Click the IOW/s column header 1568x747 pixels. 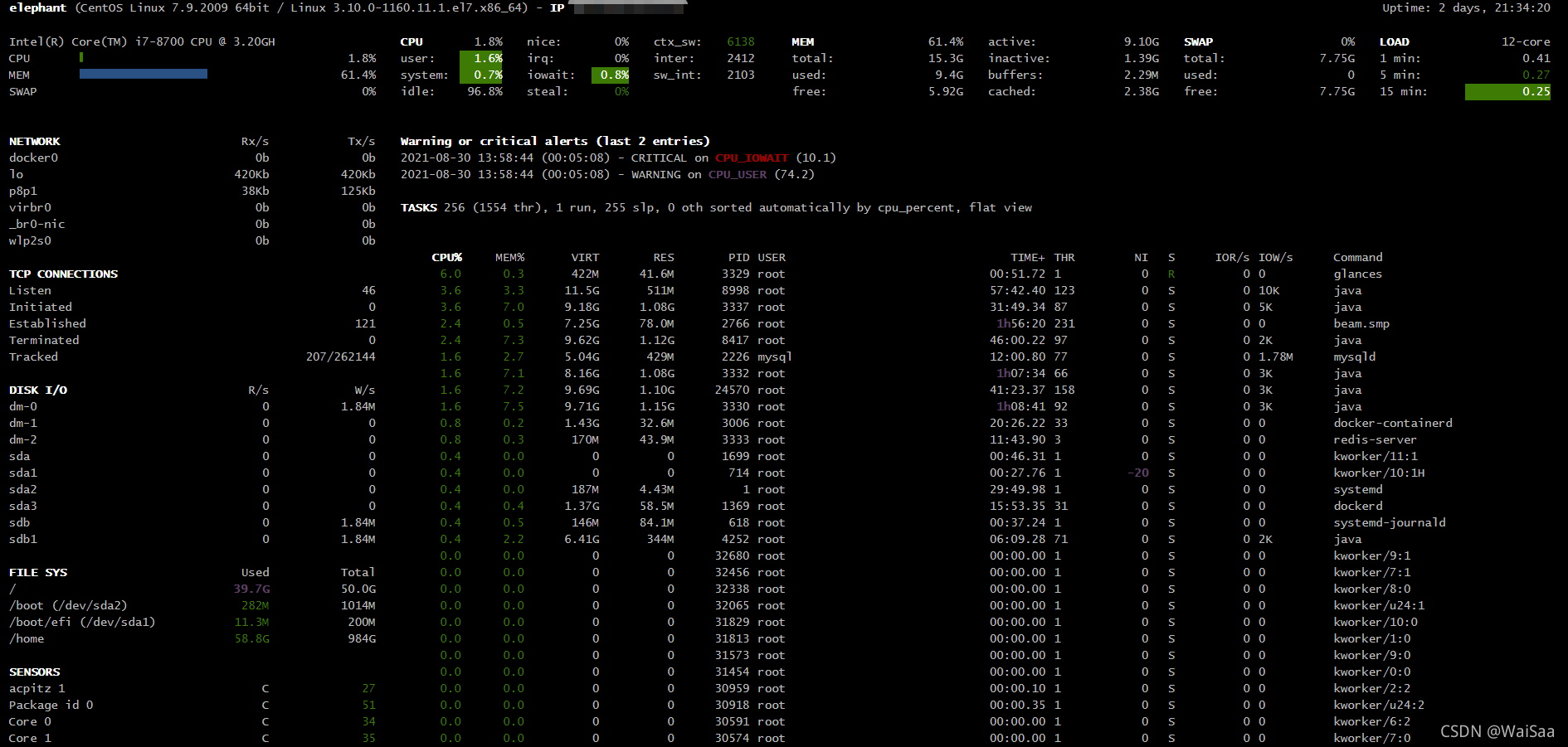point(1275,257)
